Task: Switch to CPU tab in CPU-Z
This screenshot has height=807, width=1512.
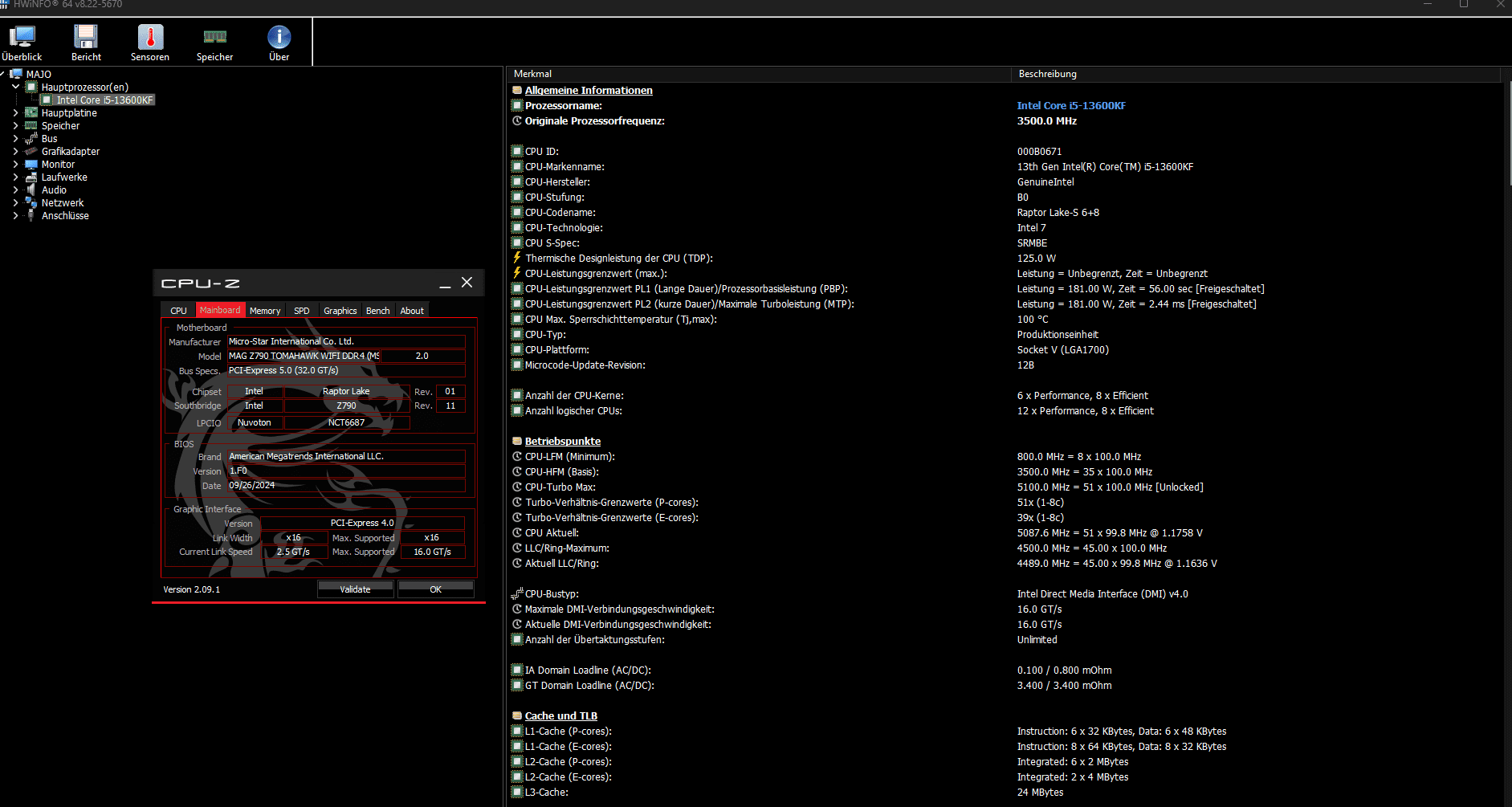Action: click(x=178, y=310)
